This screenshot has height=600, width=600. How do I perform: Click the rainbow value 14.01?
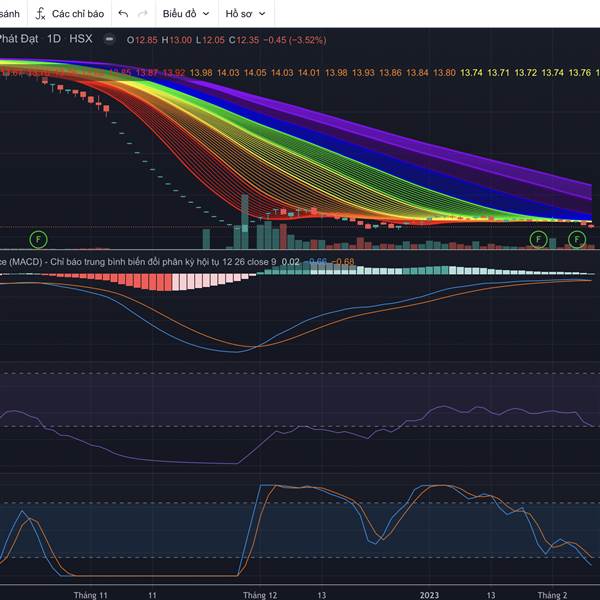(x=309, y=73)
